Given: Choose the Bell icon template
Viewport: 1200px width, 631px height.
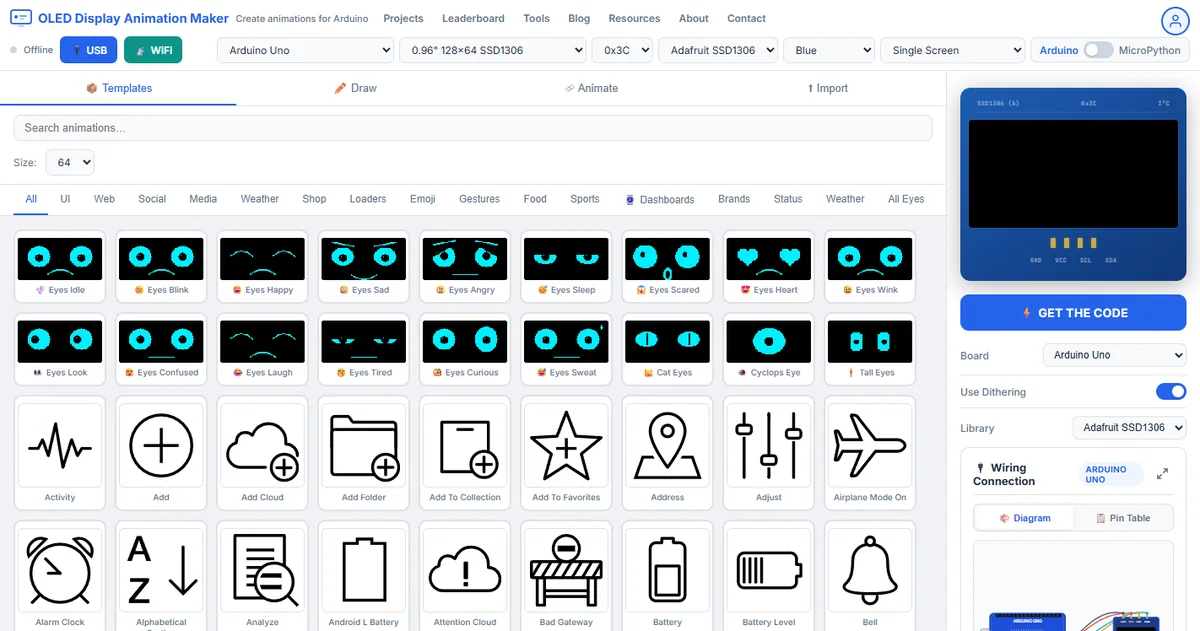Looking at the screenshot, I should (870, 576).
